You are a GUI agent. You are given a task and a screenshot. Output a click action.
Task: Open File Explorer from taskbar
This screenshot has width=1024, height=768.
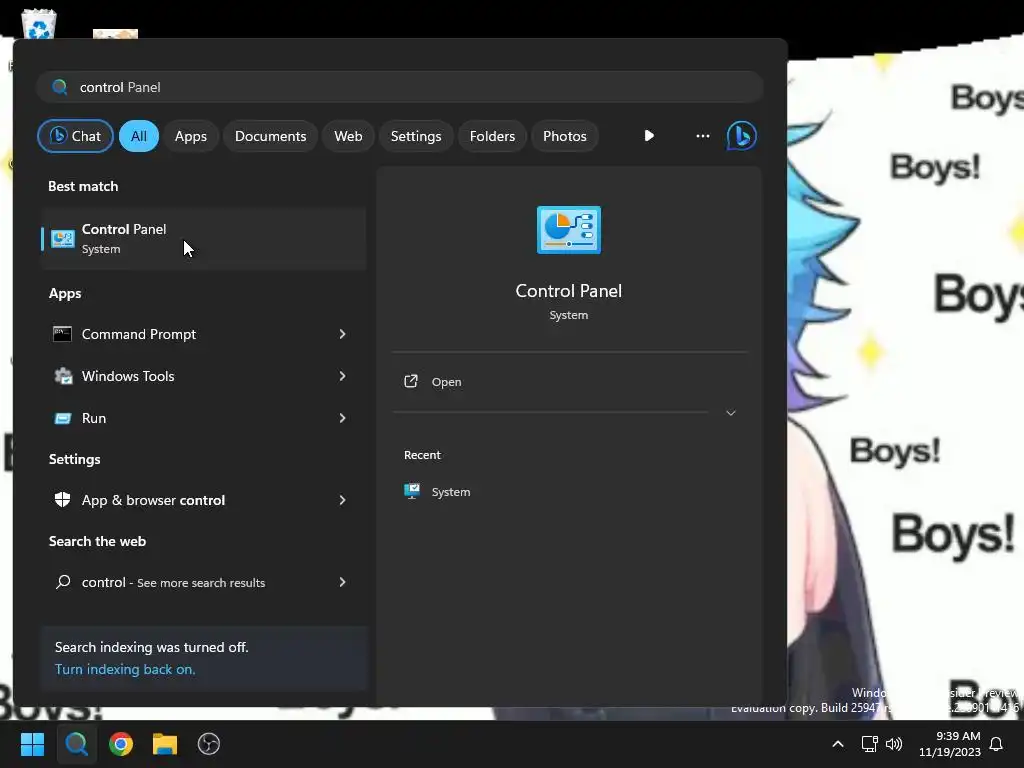(165, 744)
